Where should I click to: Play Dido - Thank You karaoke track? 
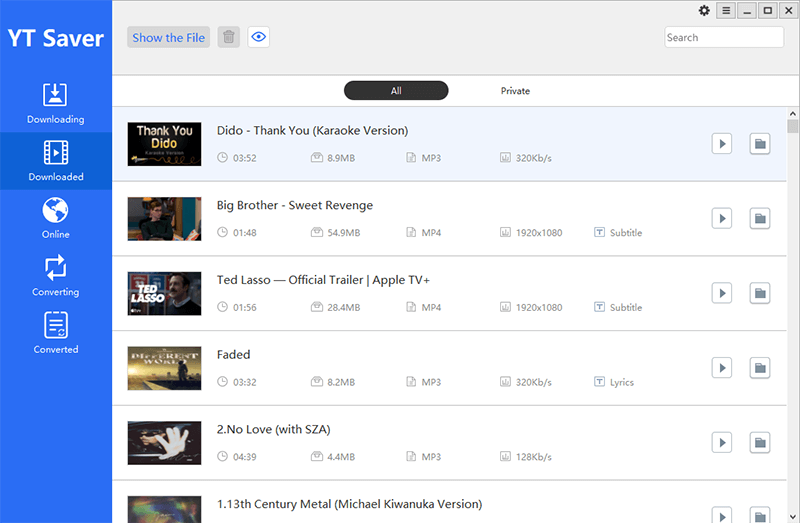[722, 144]
